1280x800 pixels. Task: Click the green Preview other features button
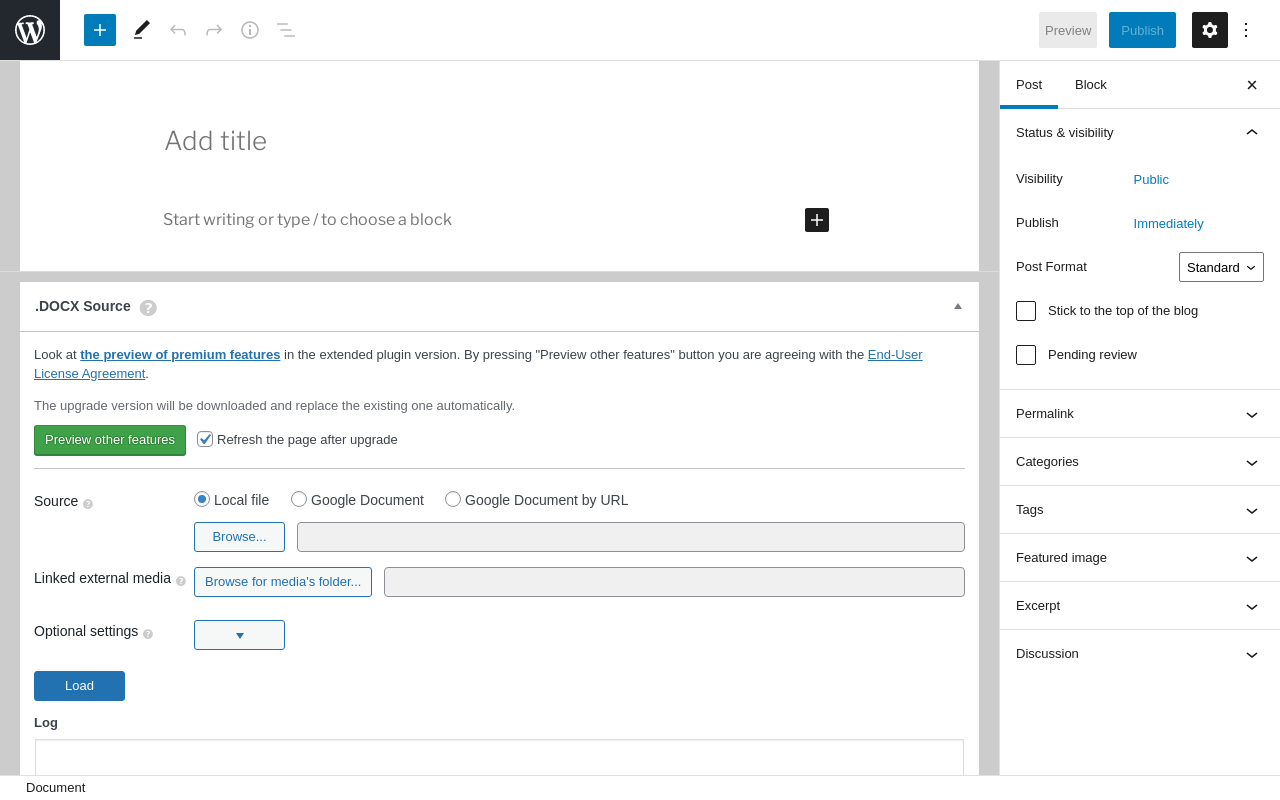[110, 440]
